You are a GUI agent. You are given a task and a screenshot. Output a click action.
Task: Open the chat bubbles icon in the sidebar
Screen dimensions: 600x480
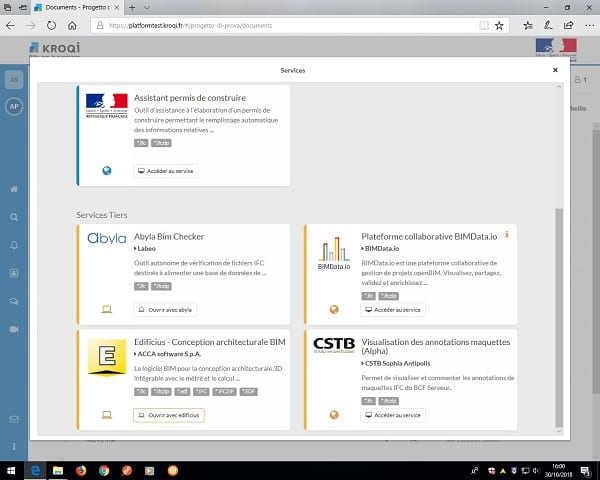point(14,301)
